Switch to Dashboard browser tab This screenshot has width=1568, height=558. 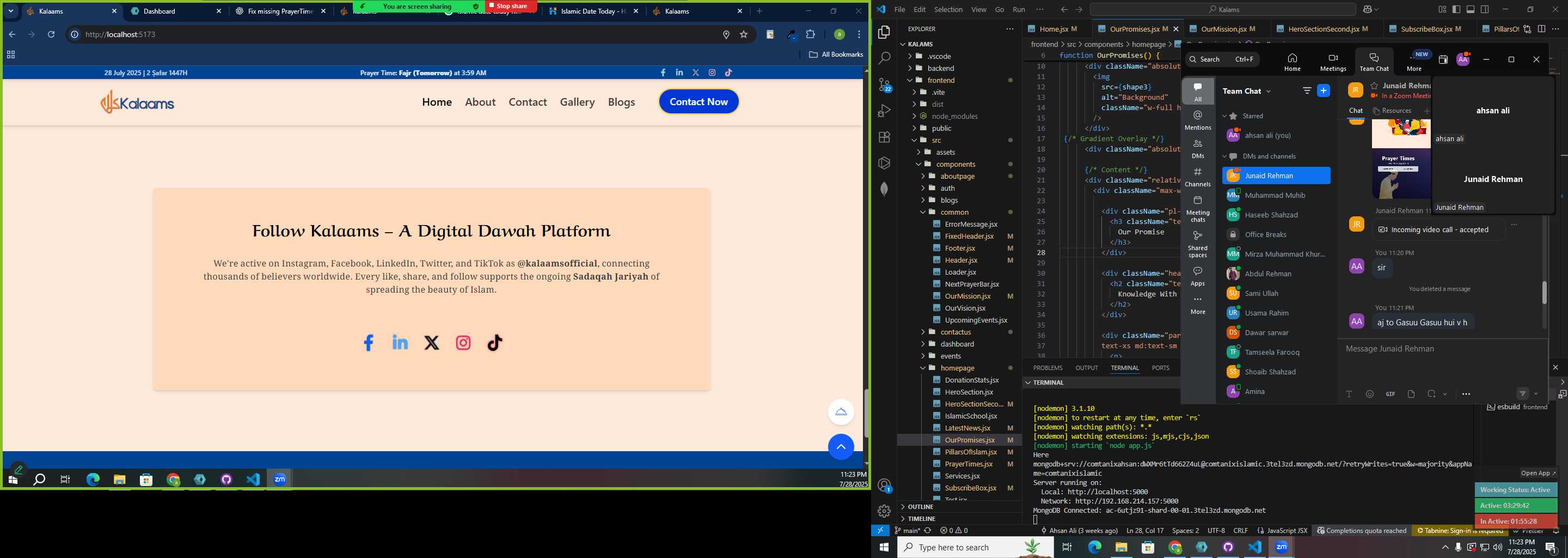[x=176, y=11]
